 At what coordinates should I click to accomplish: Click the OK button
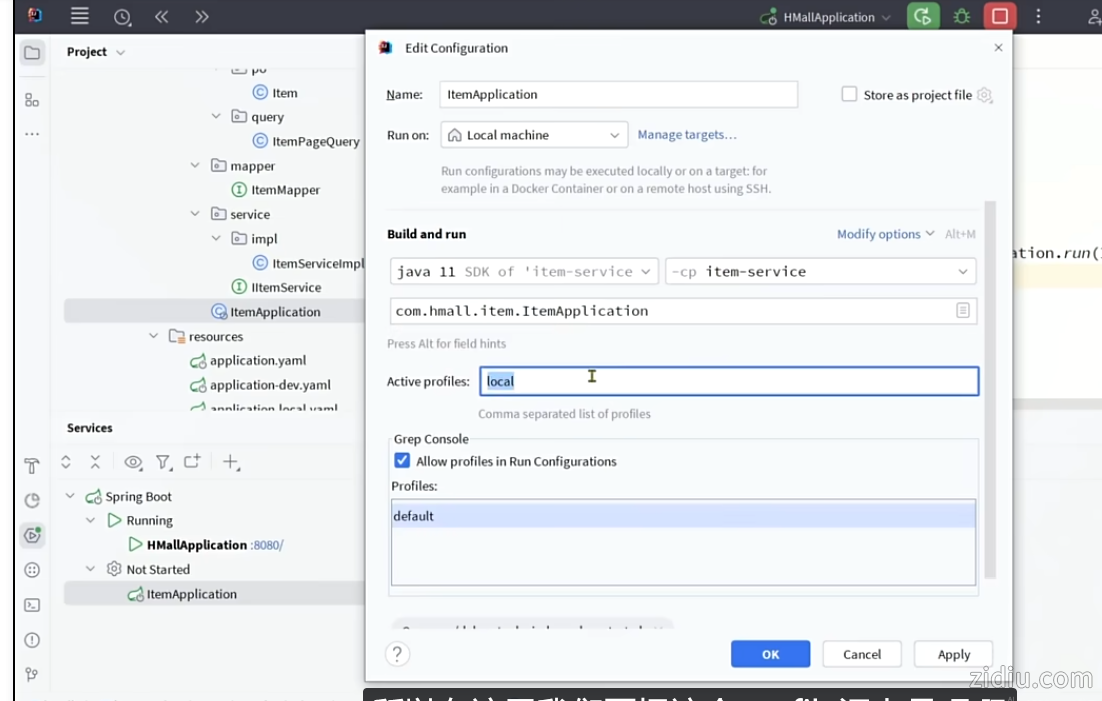[x=770, y=654]
